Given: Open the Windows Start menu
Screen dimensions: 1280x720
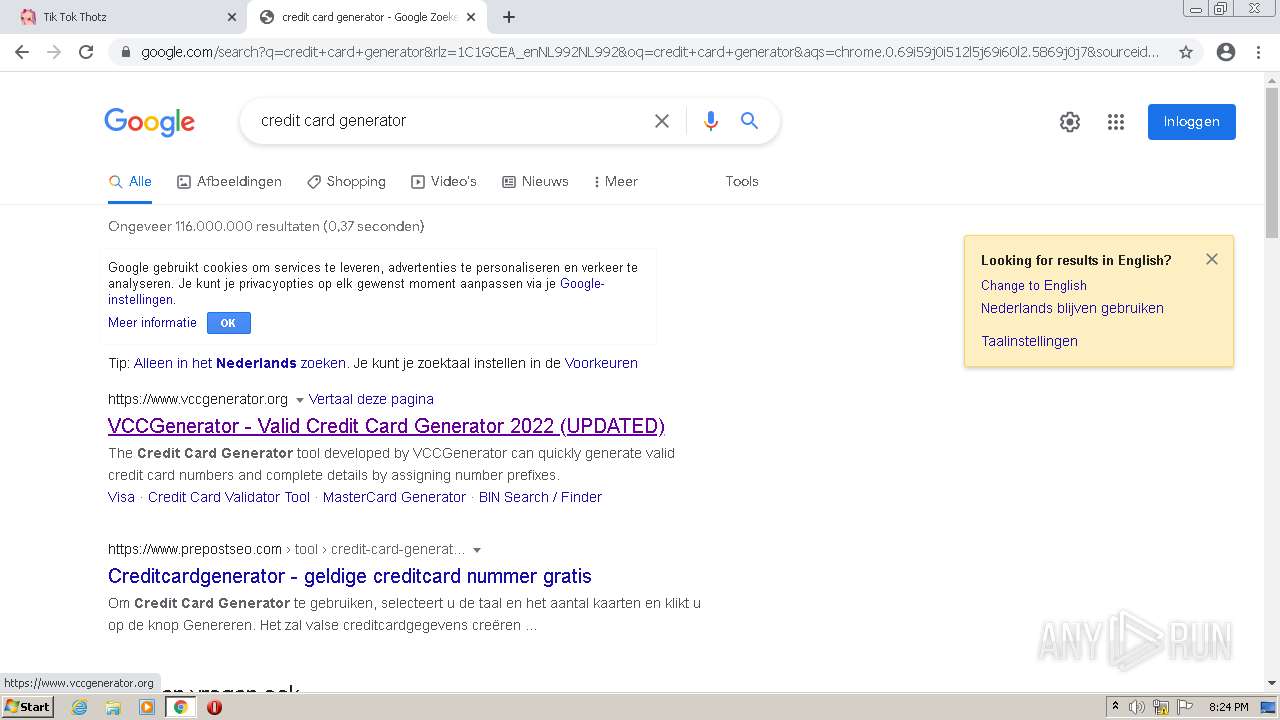Looking at the screenshot, I should pos(27,707).
